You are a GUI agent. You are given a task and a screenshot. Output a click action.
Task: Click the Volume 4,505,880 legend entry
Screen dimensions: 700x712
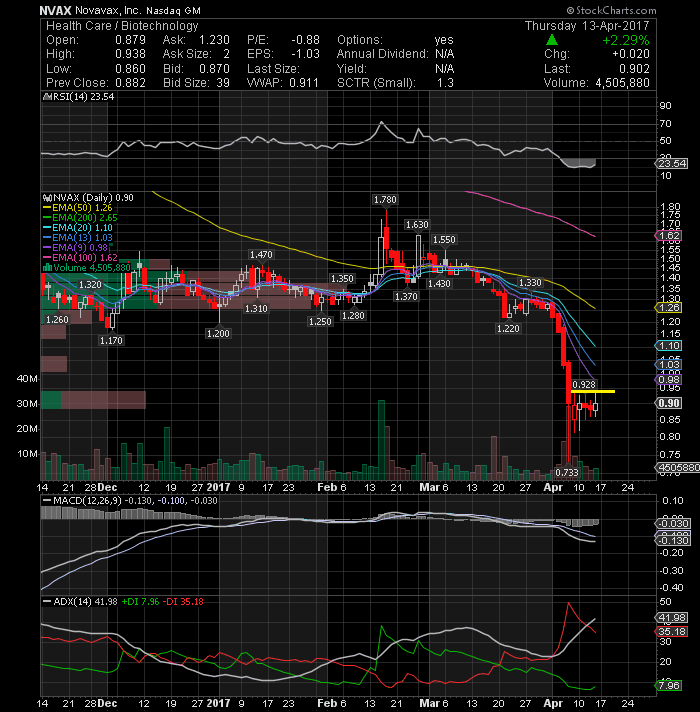87,267
